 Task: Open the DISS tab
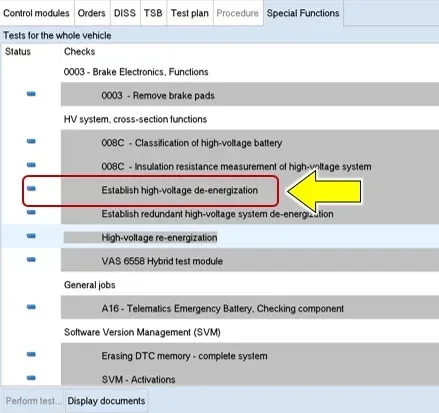point(125,13)
